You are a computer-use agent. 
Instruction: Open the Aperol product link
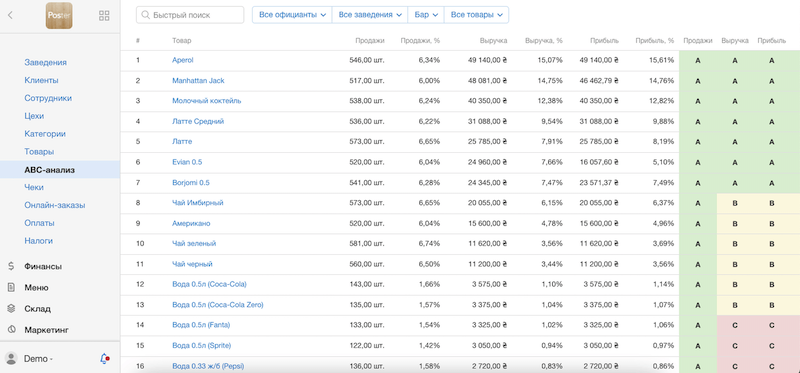183,60
